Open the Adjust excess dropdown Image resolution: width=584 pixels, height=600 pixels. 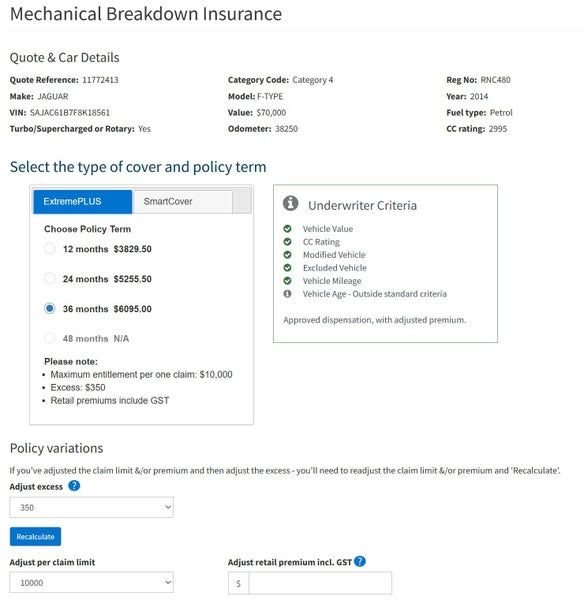(x=91, y=507)
